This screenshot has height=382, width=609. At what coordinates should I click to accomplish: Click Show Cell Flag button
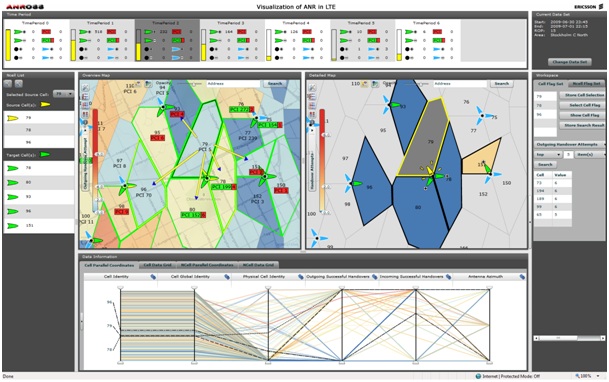click(x=583, y=115)
